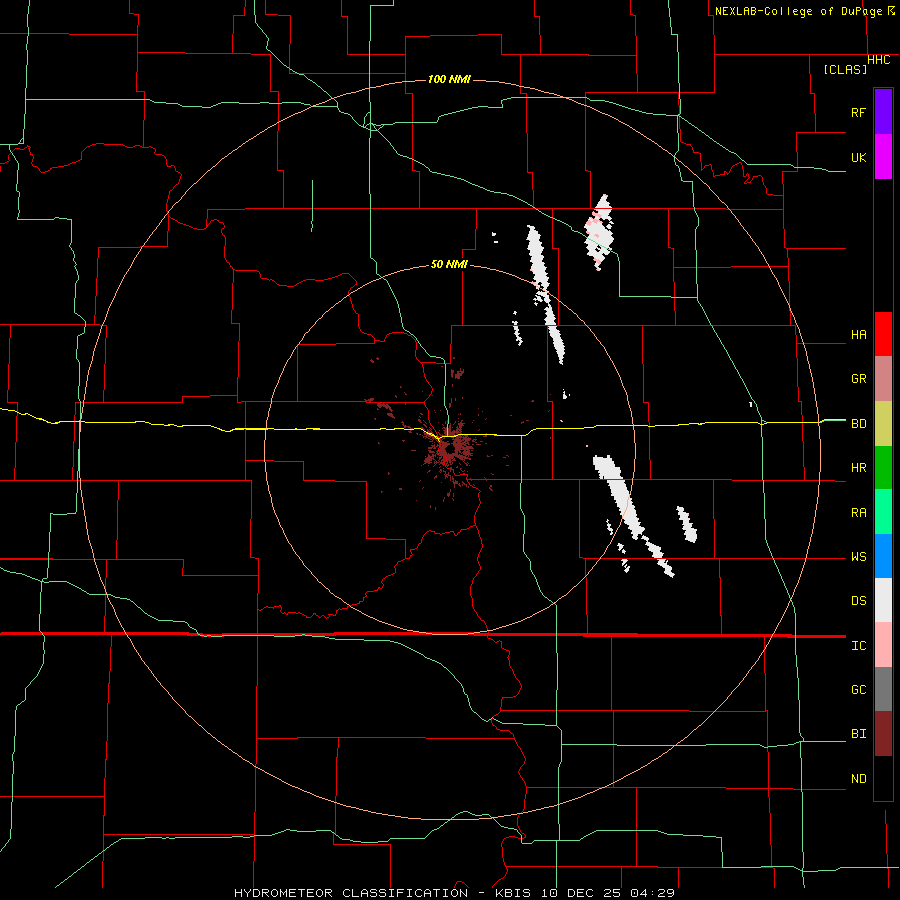Click the RA legend label
900x900 pixels.
click(858, 513)
